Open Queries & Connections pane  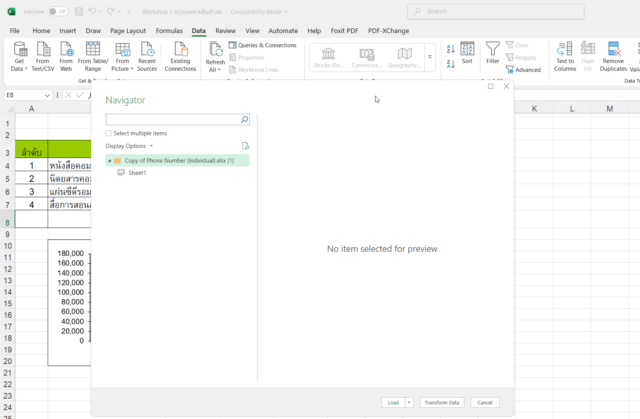coord(263,45)
